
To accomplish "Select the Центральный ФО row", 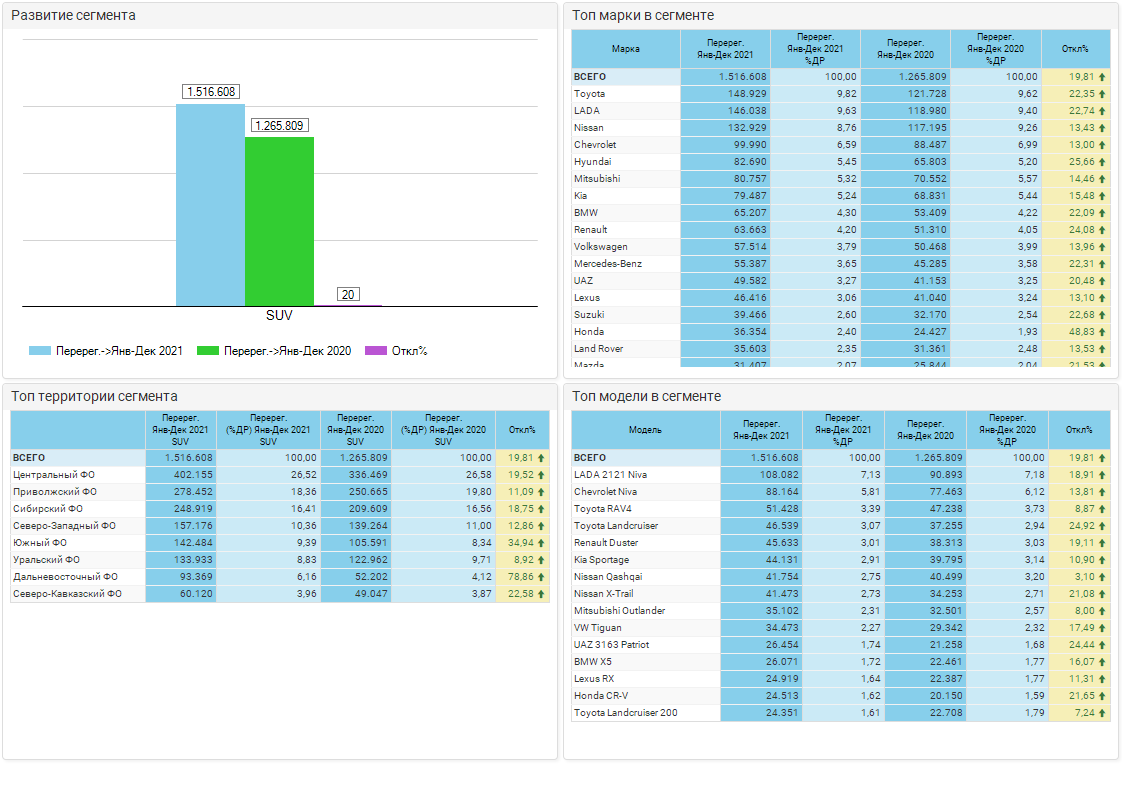I will point(55,475).
